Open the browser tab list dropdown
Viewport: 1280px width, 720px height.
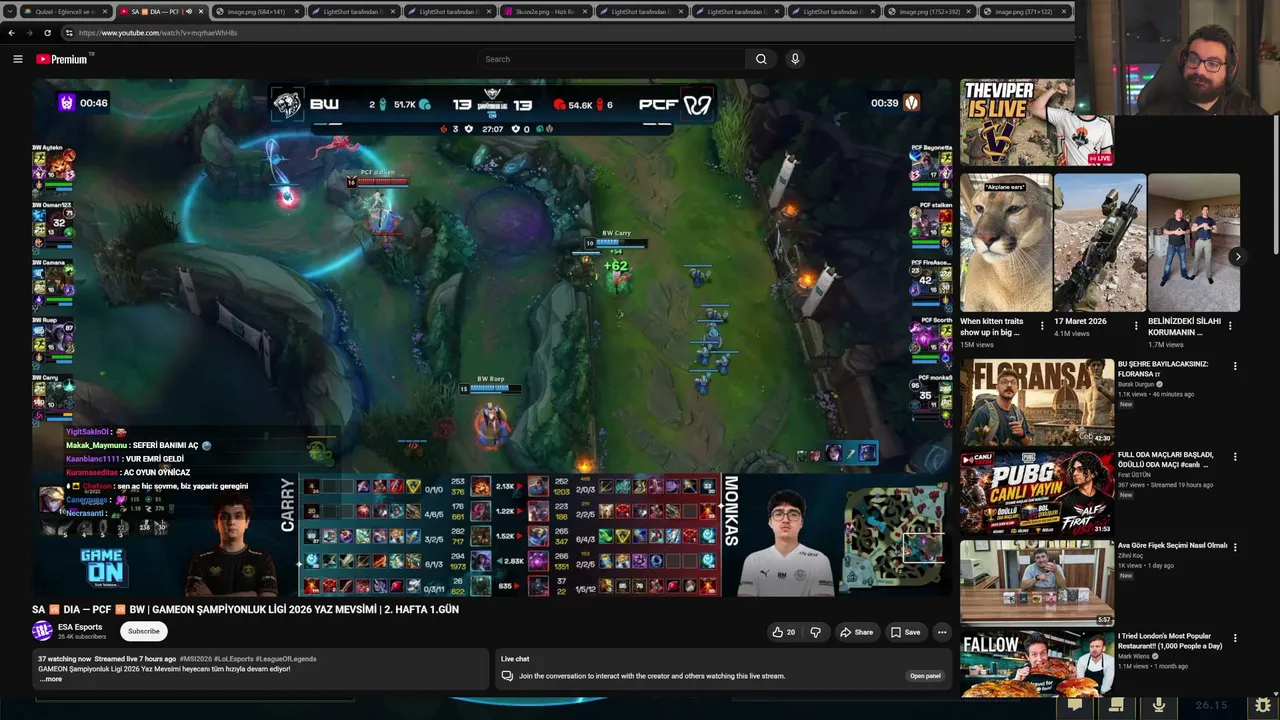tap(9, 12)
